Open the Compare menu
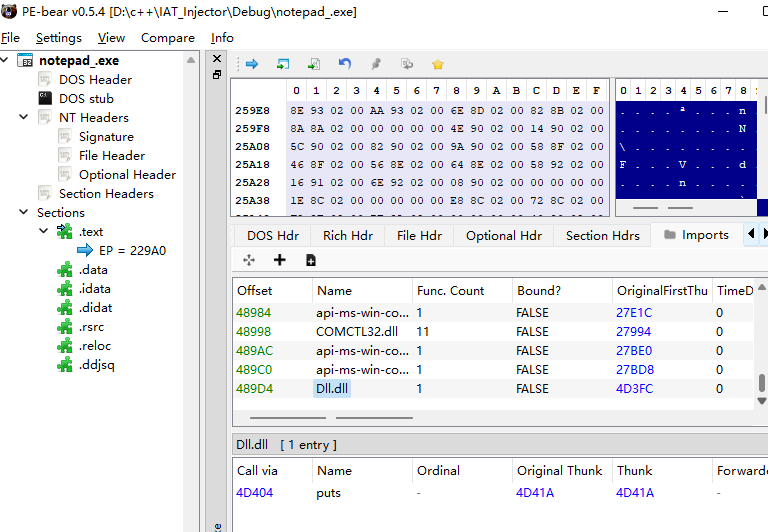 coord(168,38)
